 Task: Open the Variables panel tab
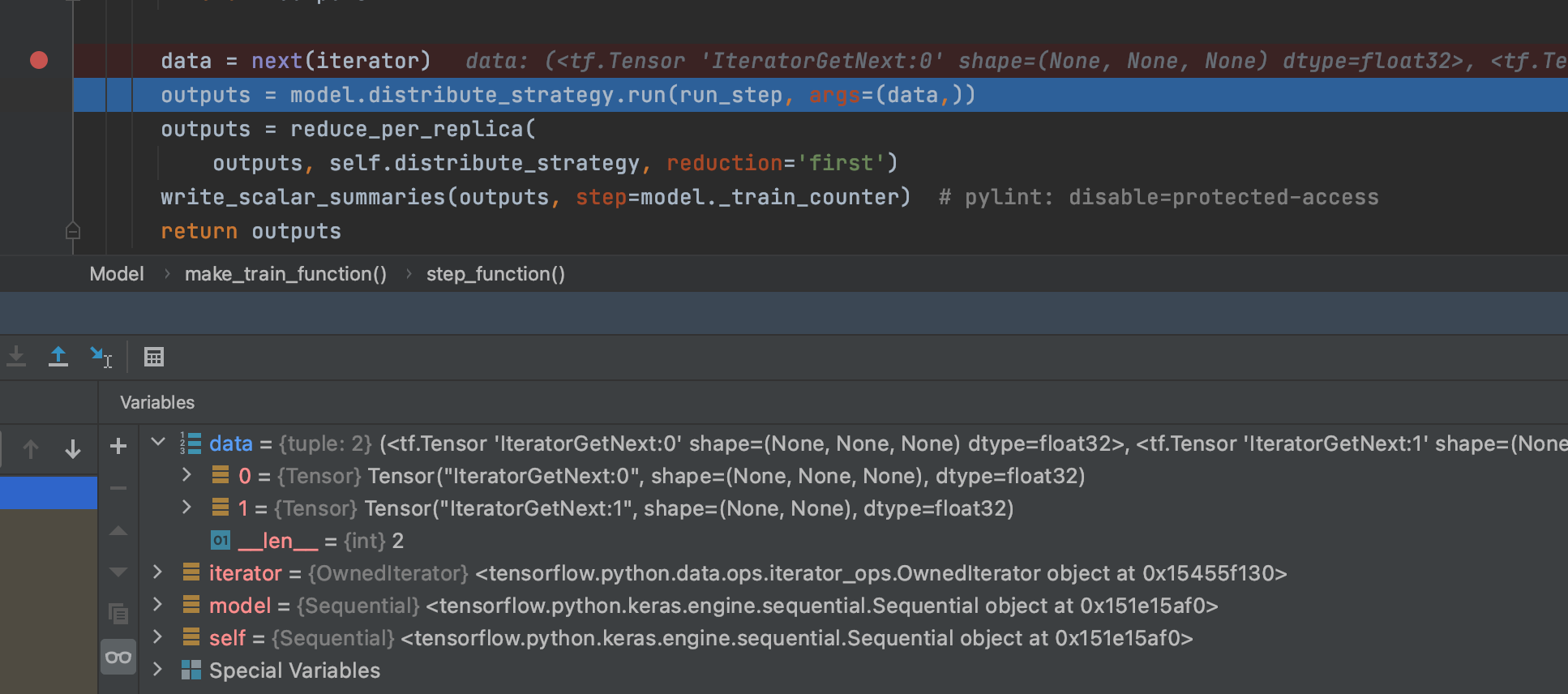tap(157, 403)
